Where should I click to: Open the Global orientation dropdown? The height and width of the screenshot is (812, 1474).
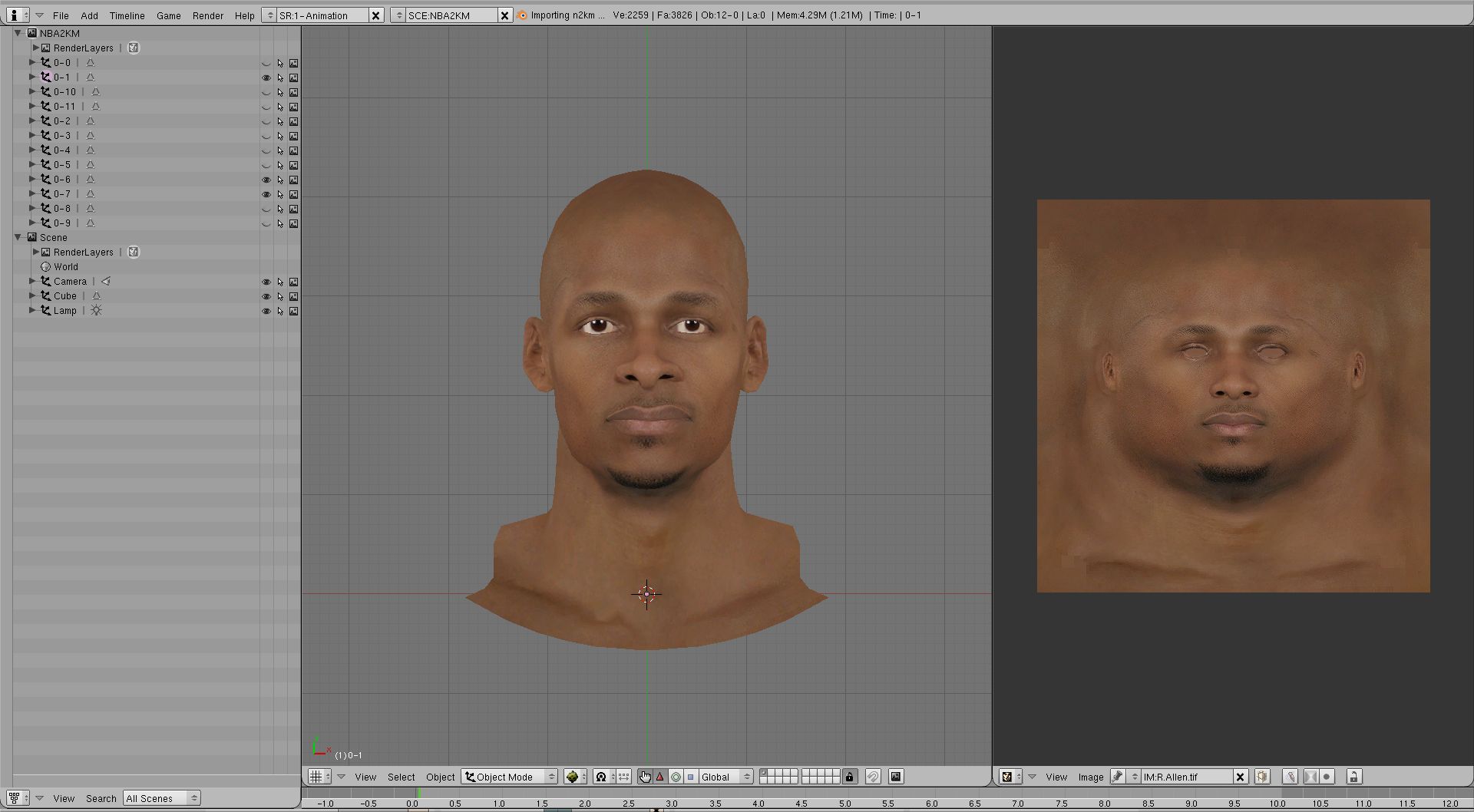tap(725, 777)
